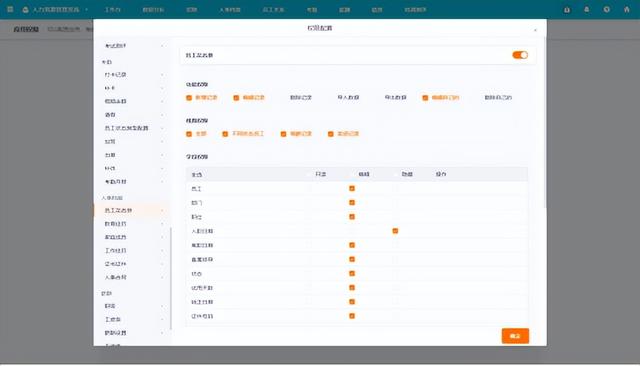The height and width of the screenshot is (366, 640).
Task: Uncheck the 新增记录 checkbox
Action: [189, 98]
